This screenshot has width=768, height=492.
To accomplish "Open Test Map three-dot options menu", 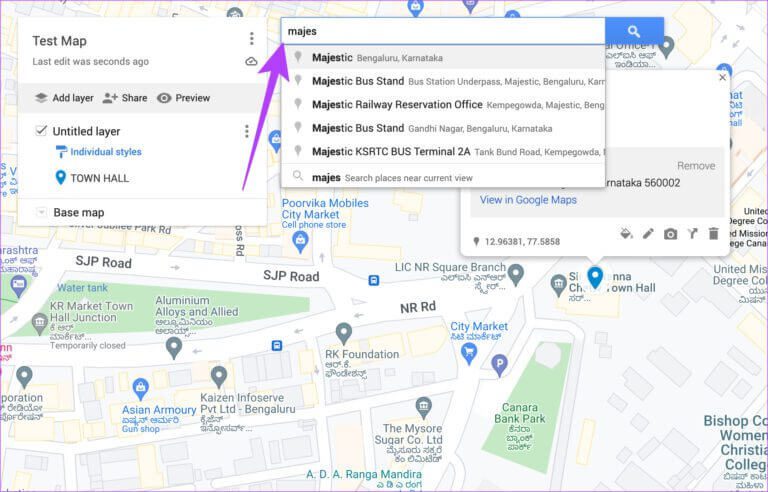I will click(x=251, y=39).
